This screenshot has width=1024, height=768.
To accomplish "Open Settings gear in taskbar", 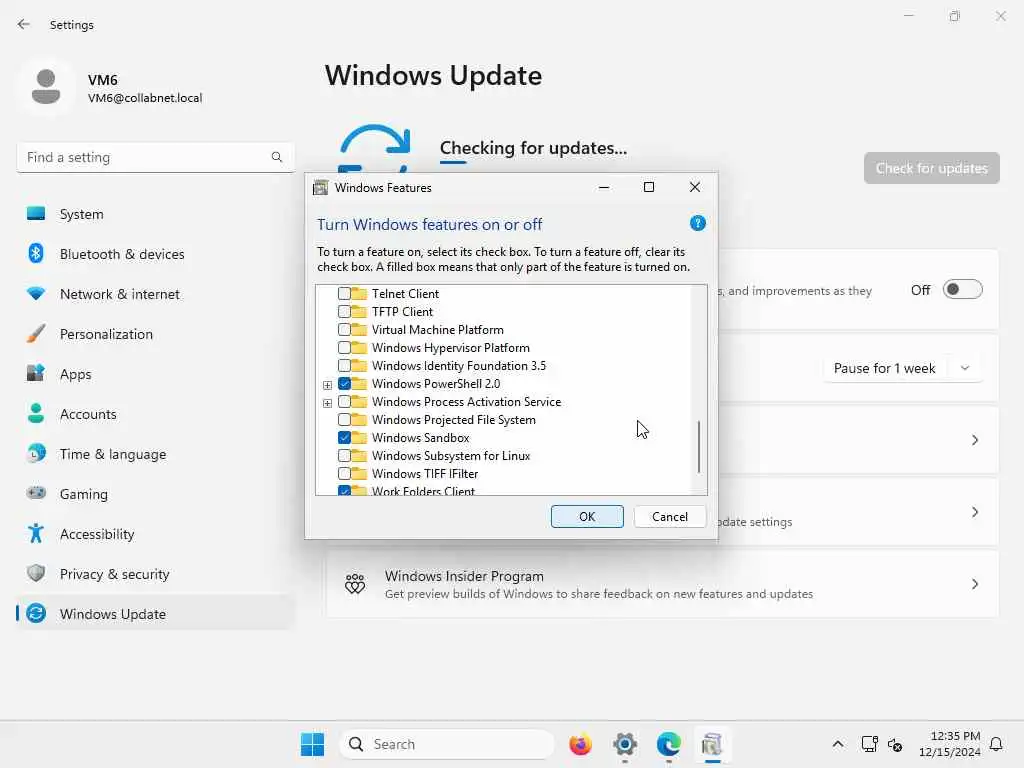I will 624,744.
